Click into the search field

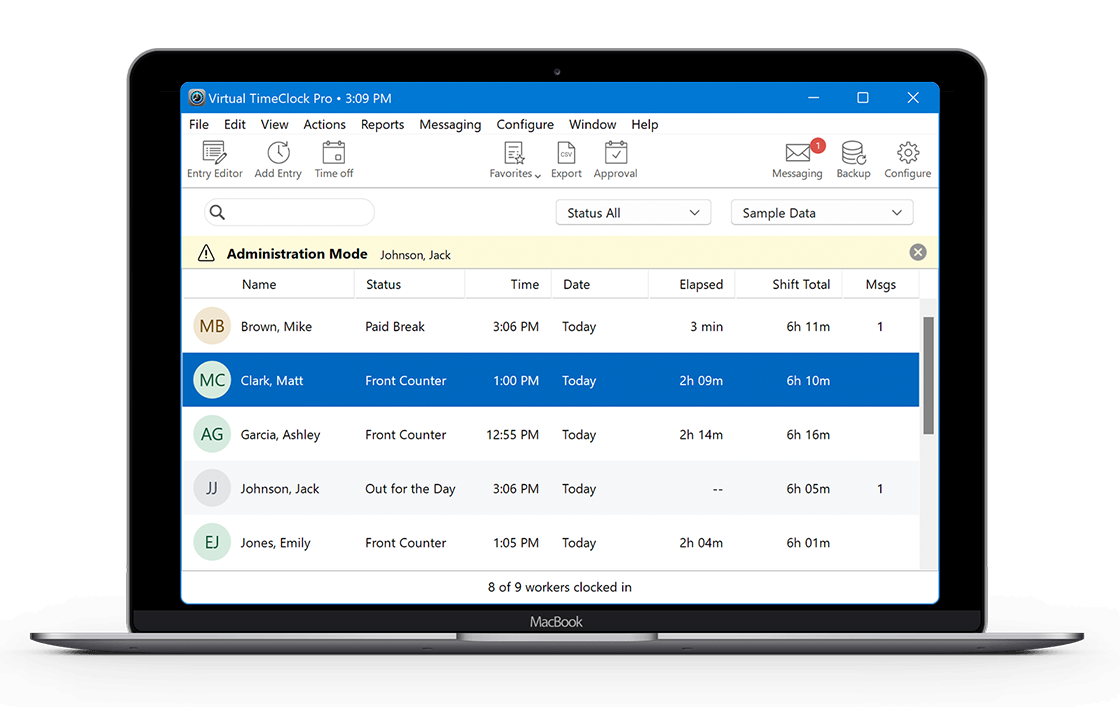[289, 212]
